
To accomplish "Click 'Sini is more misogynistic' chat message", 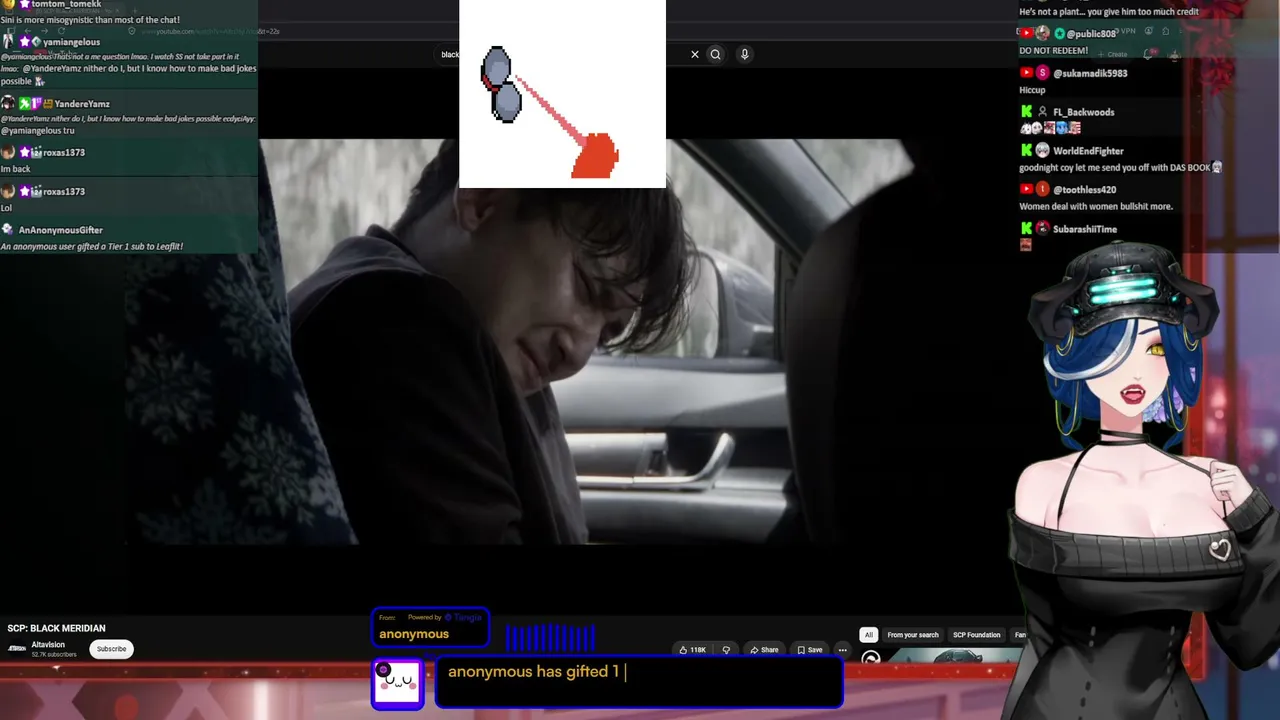I will point(90,20).
